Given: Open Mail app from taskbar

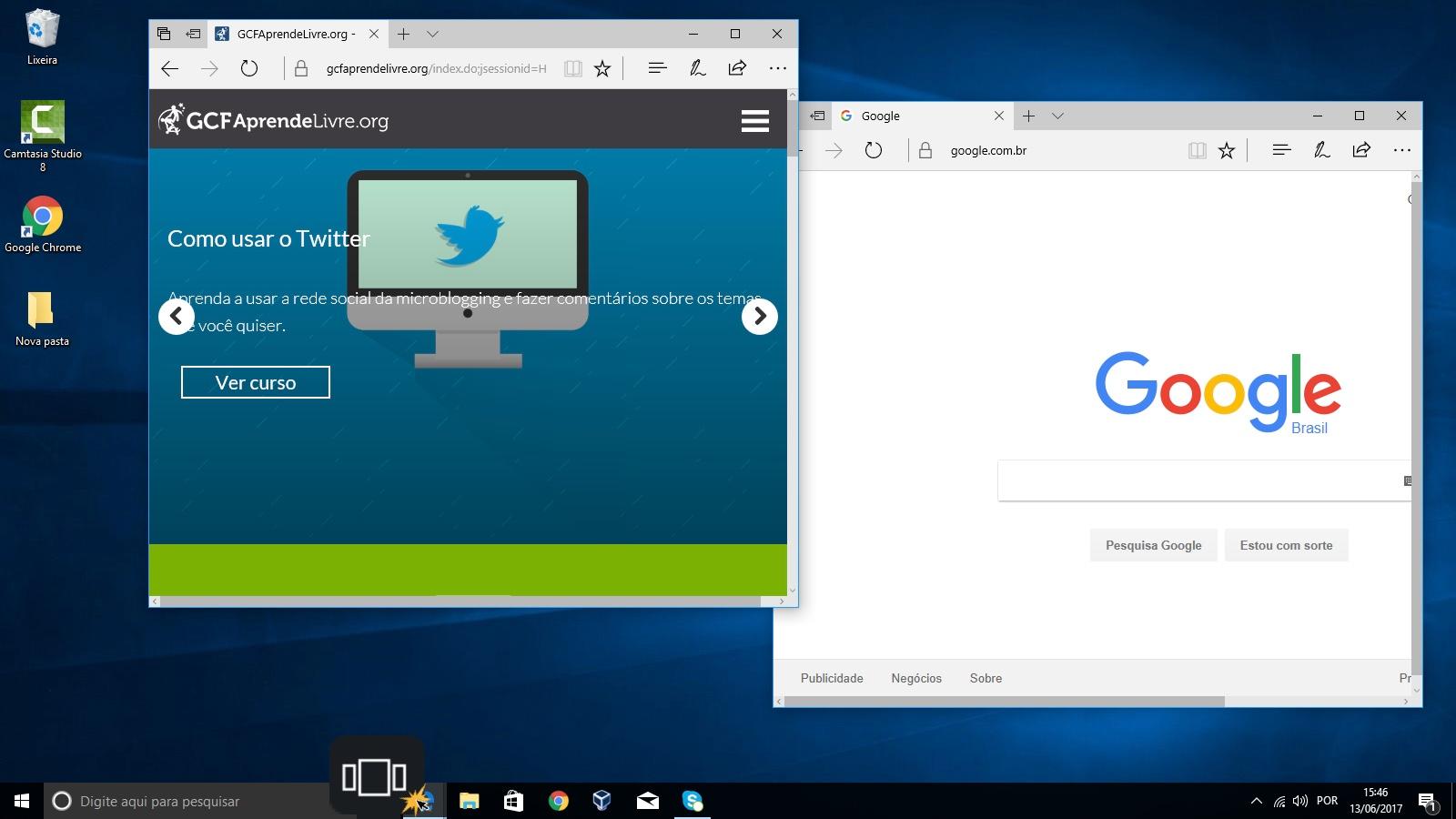Looking at the screenshot, I should point(647,801).
